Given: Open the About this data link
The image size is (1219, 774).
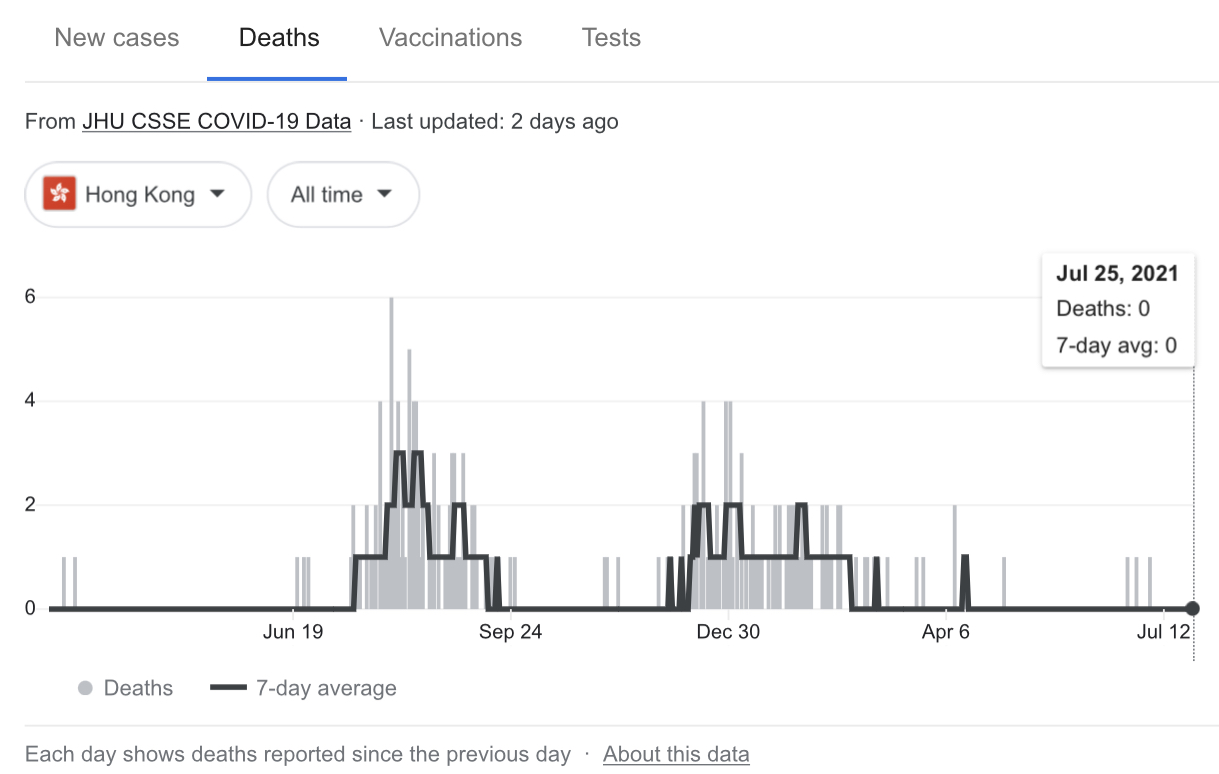Looking at the screenshot, I should pos(676,754).
